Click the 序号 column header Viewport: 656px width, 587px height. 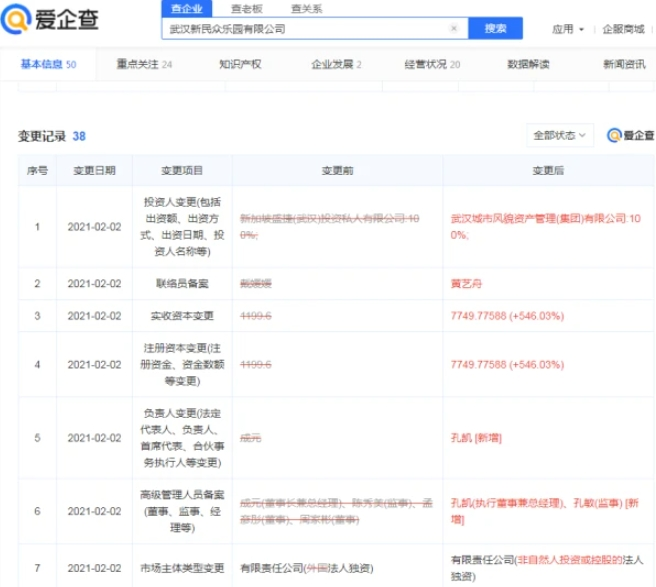point(37,170)
